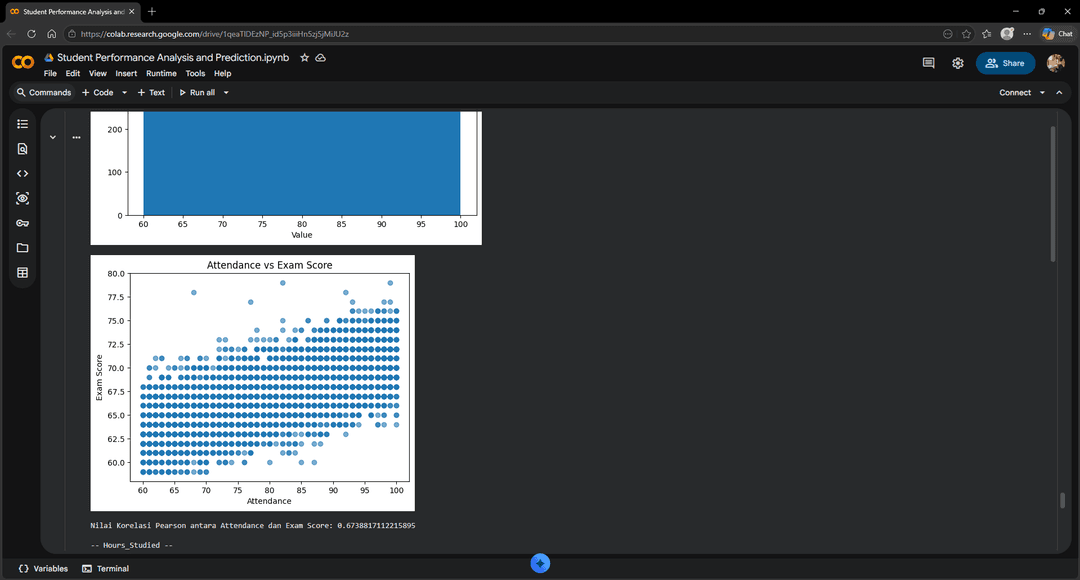Click the histogram plot image
The image size is (1080, 580).
coord(286,178)
